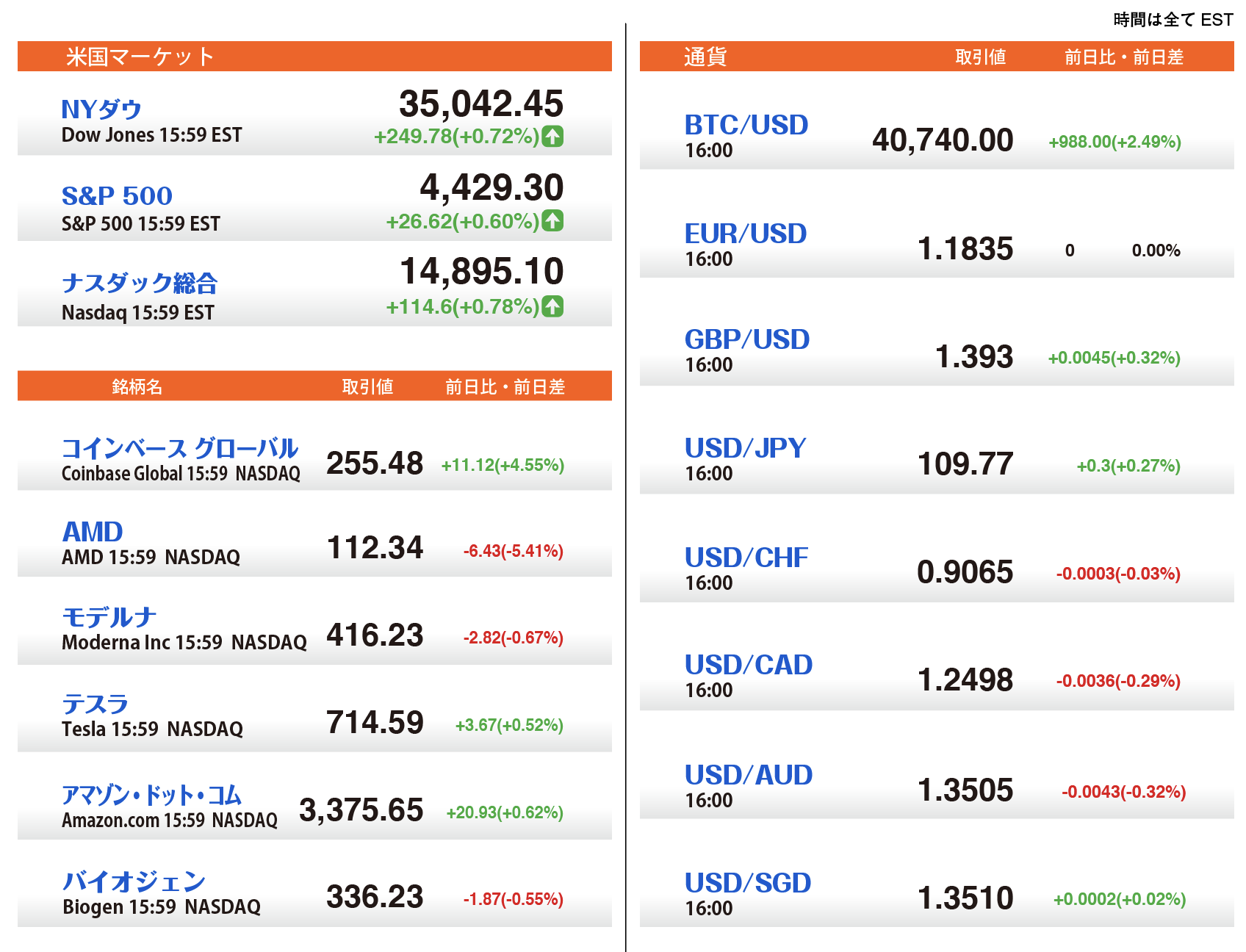Open the NYダウ index link
1246x952 pixels.
pyautogui.click(x=101, y=109)
